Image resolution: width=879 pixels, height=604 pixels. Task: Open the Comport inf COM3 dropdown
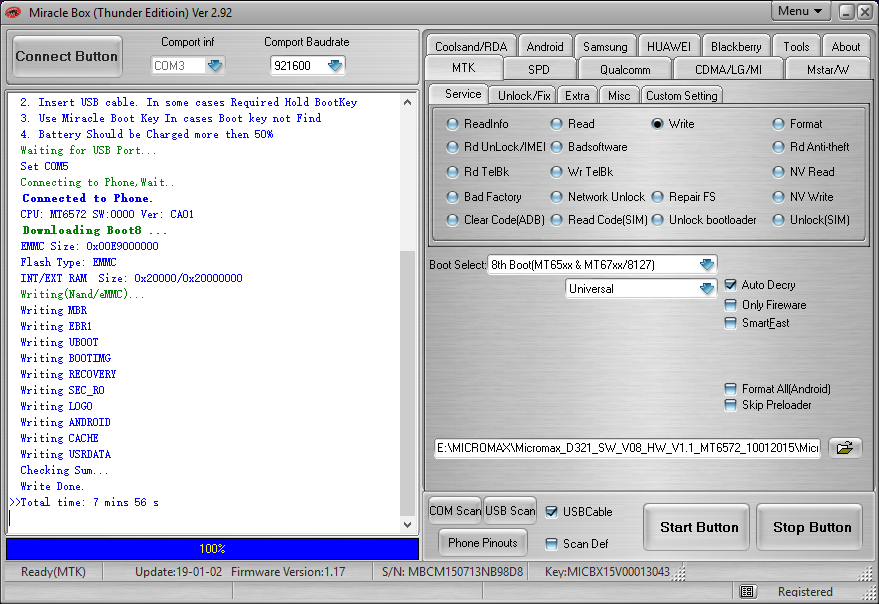coord(215,66)
